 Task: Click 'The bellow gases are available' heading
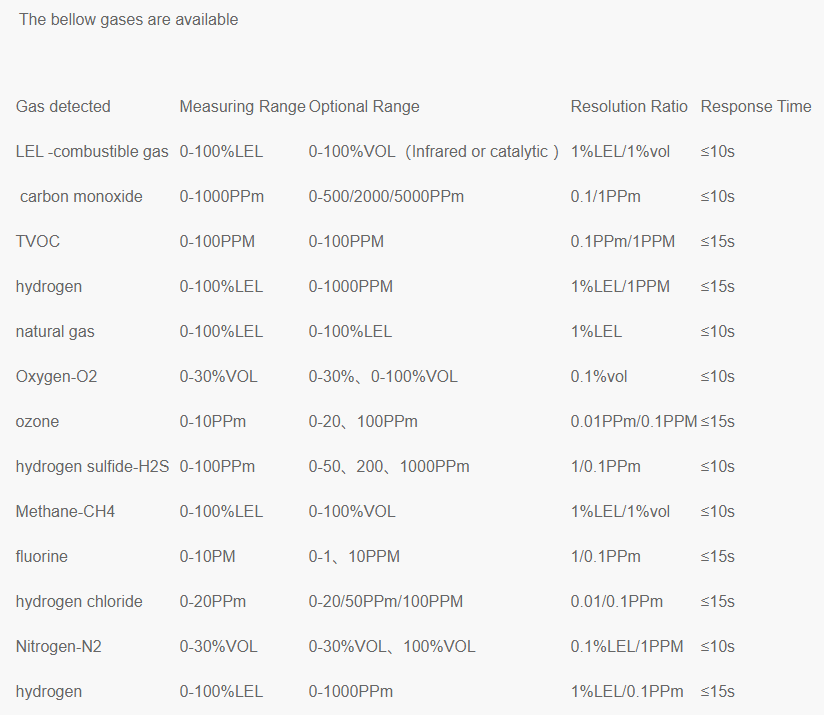128,20
